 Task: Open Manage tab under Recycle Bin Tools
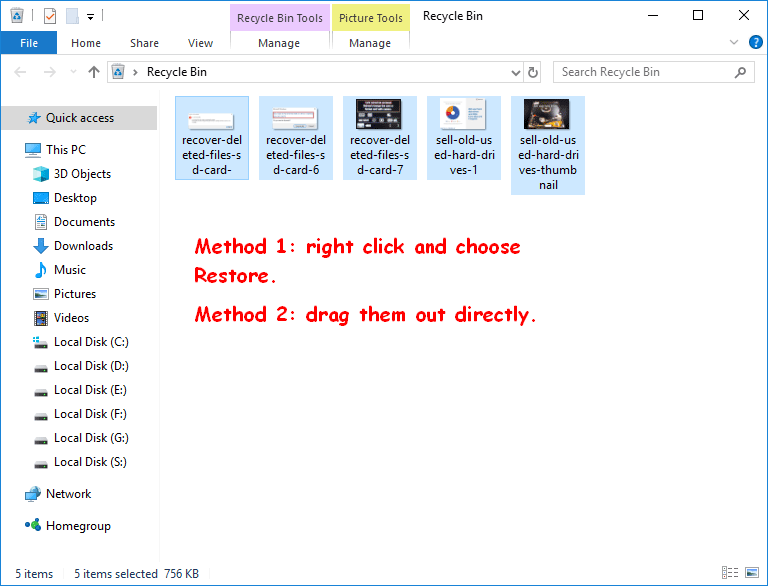[x=279, y=43]
